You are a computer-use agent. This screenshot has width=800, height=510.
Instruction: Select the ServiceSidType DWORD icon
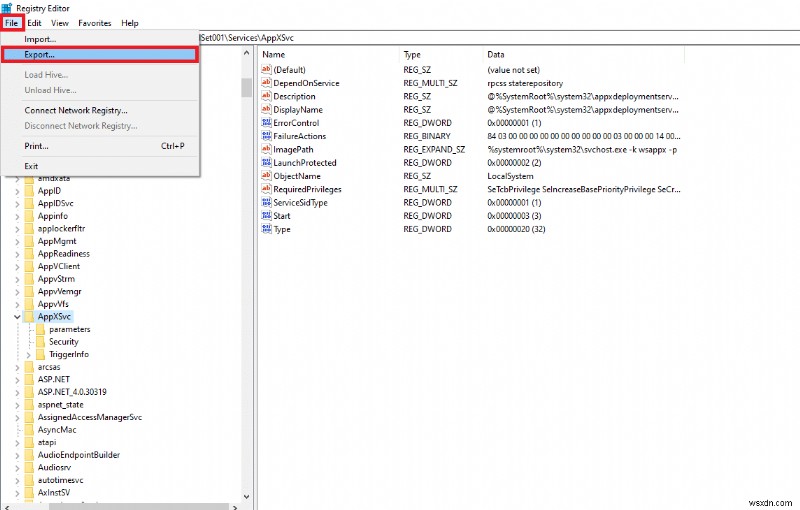pyautogui.click(x=266, y=202)
